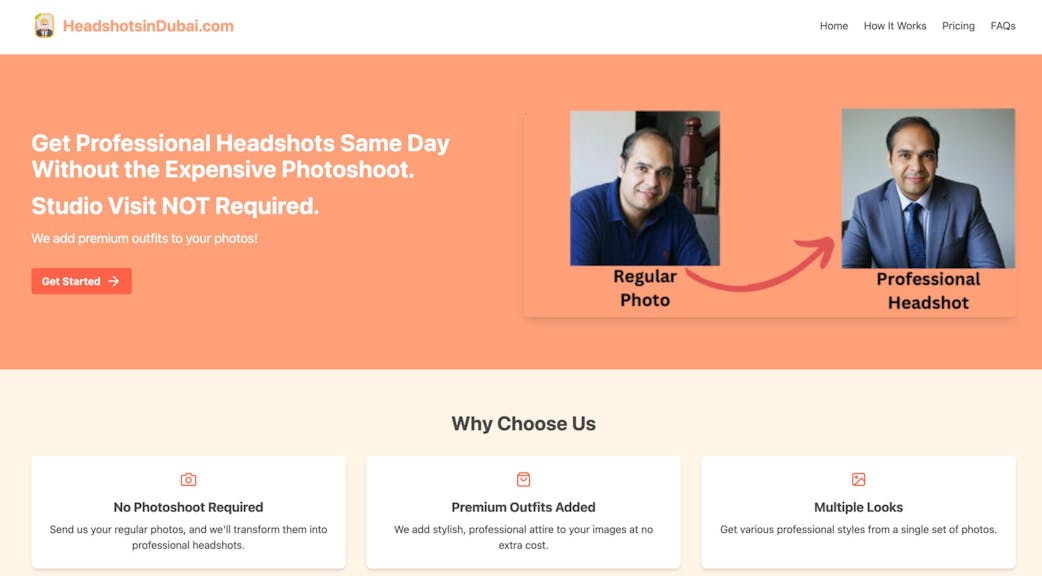Click the Why Choose Us section heading

[523, 424]
